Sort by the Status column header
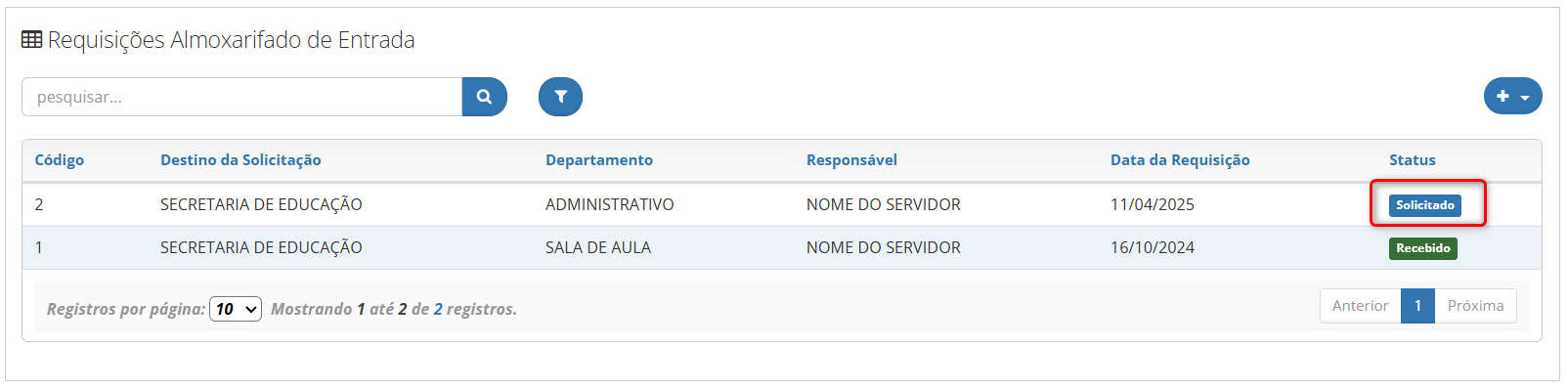 [1413, 160]
